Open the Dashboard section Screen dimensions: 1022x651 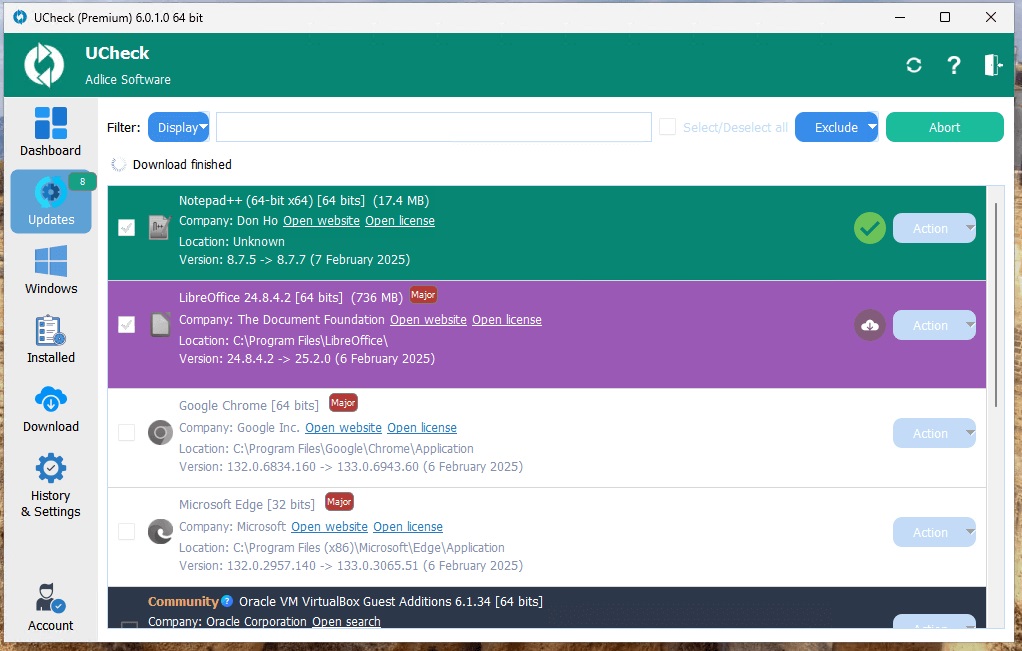[x=50, y=131]
